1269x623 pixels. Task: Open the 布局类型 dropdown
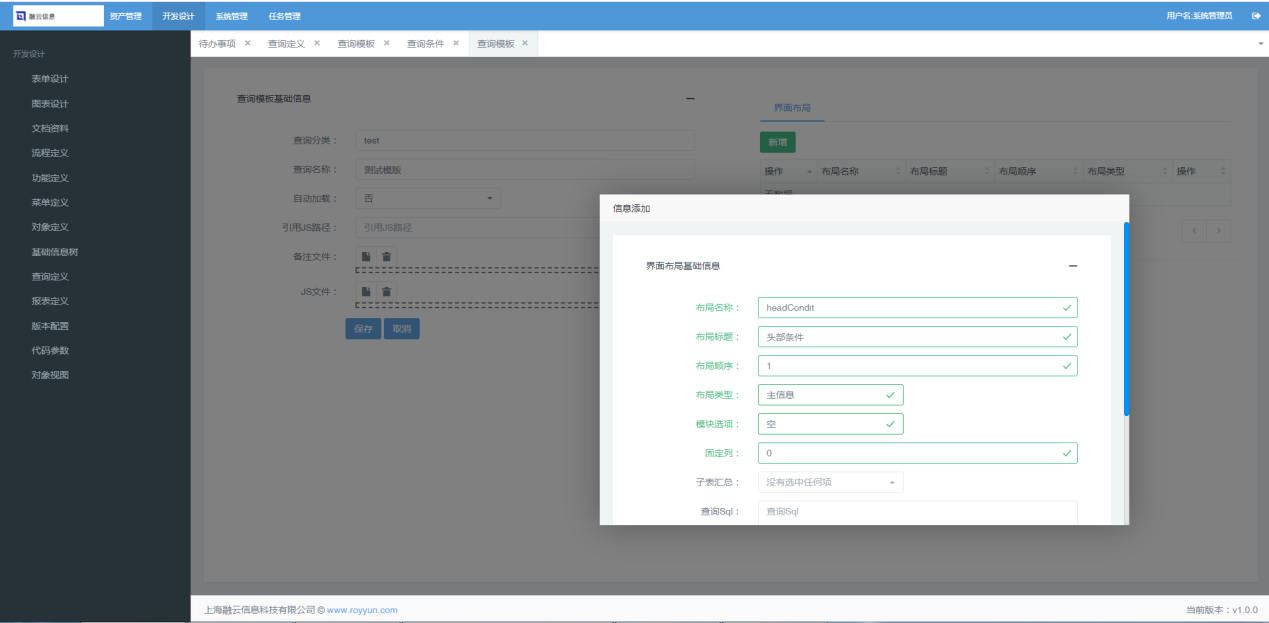point(830,395)
